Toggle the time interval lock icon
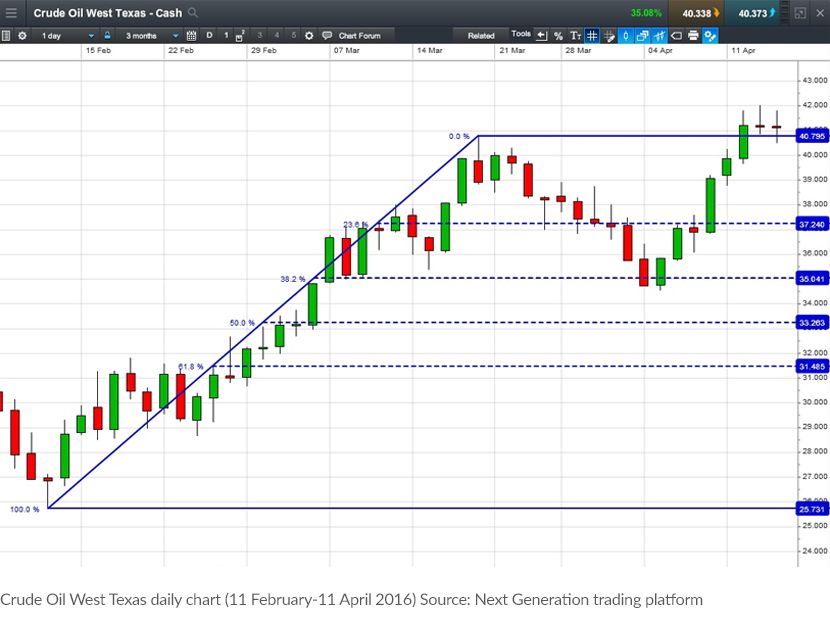Screen dimensions: 830x618 coord(107,35)
